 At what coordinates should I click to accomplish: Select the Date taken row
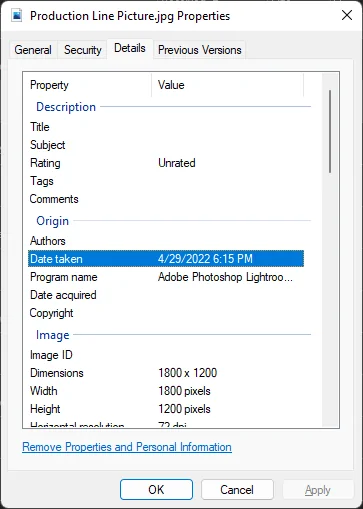[x=166, y=259]
